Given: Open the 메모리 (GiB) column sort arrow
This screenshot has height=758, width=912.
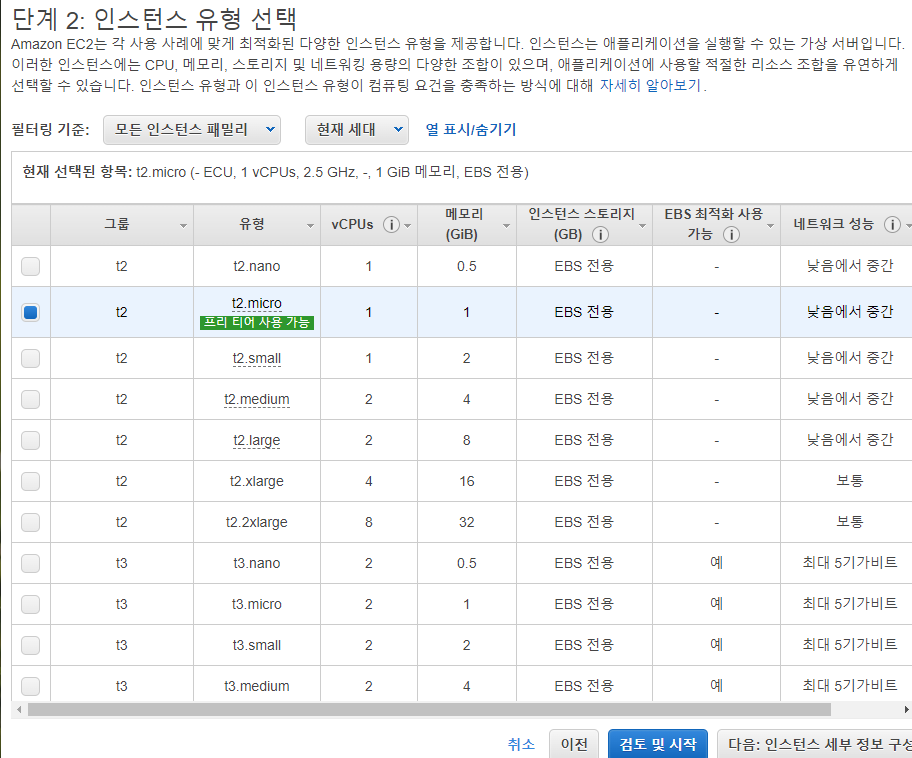Looking at the screenshot, I should pyautogui.click(x=506, y=226).
